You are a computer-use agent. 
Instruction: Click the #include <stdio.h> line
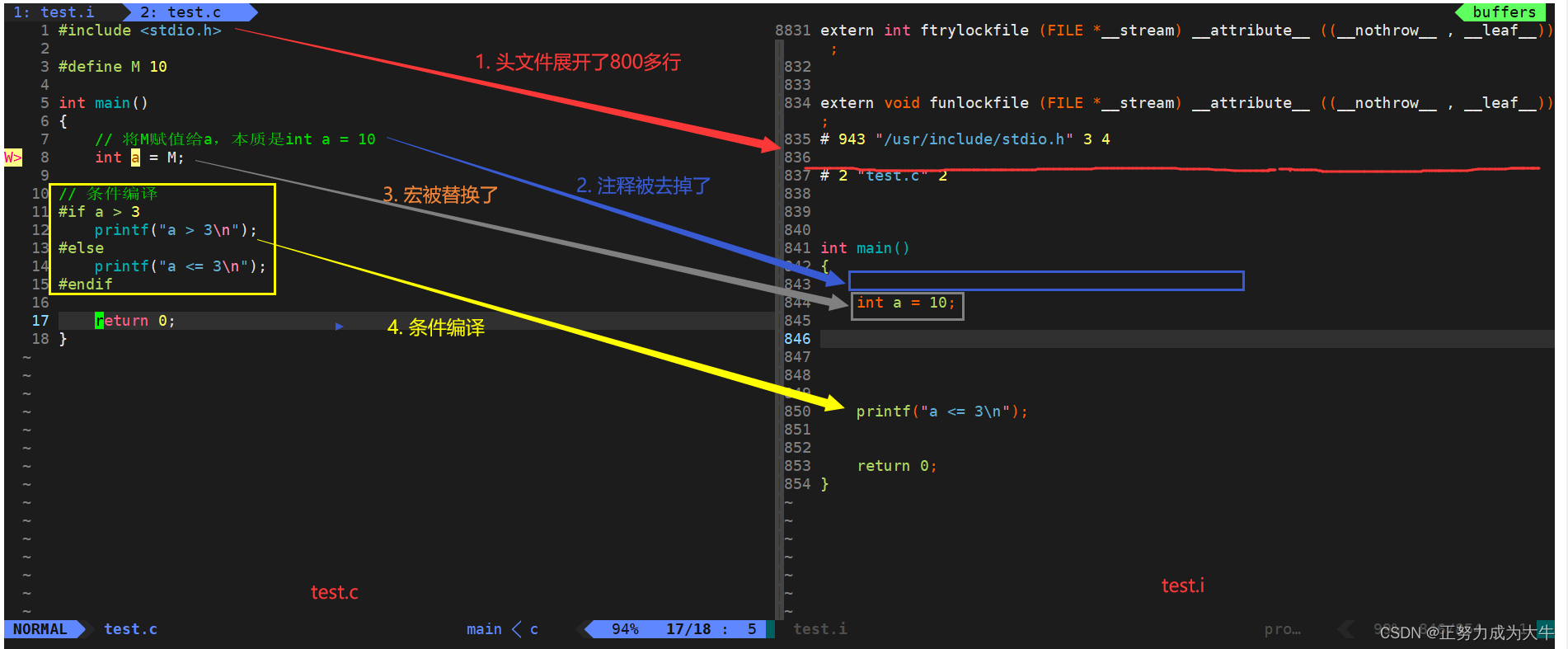click(139, 31)
